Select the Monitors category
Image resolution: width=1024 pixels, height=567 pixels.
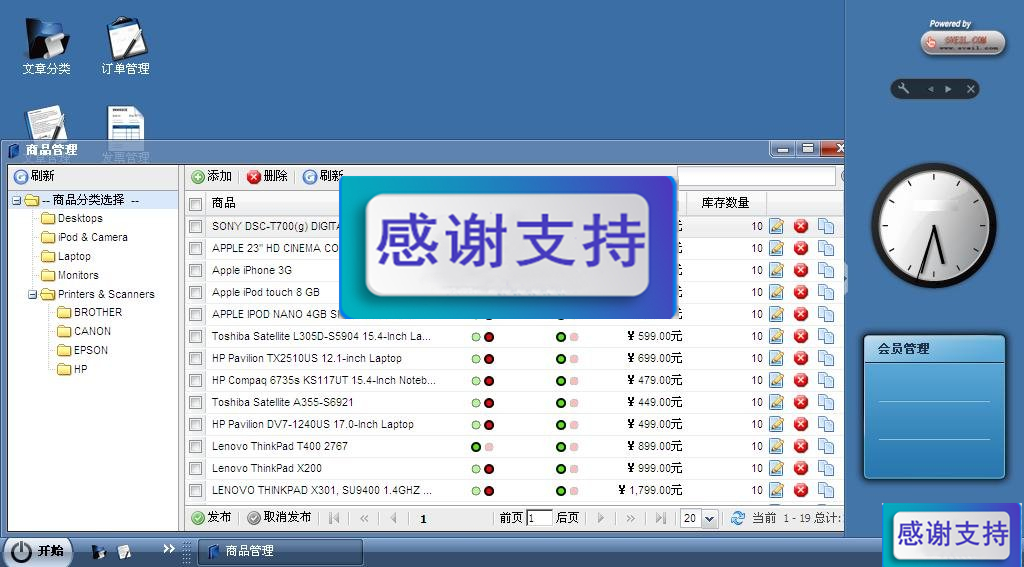coord(78,275)
